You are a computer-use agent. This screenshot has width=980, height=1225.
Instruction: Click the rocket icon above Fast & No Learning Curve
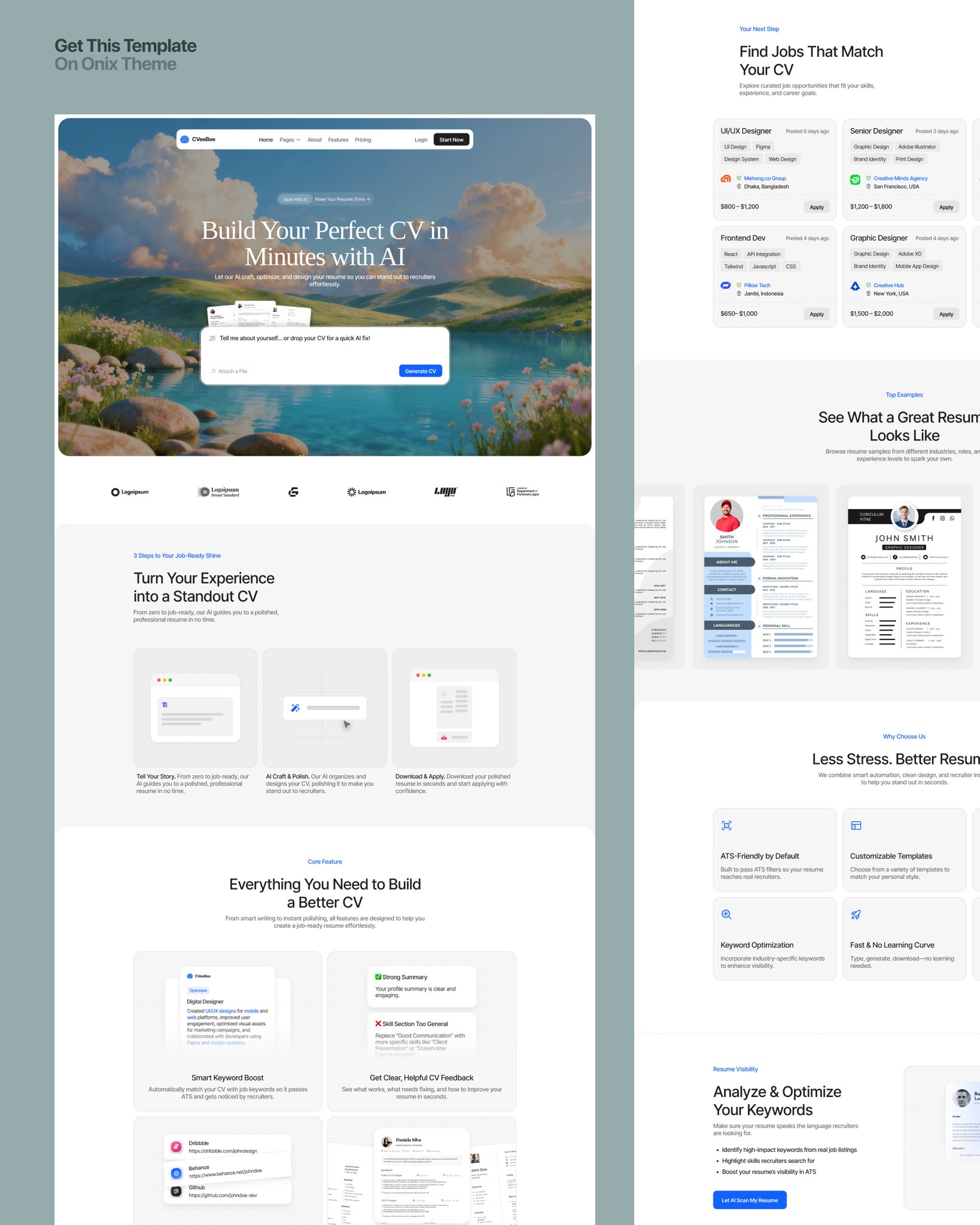pyautogui.click(x=856, y=915)
